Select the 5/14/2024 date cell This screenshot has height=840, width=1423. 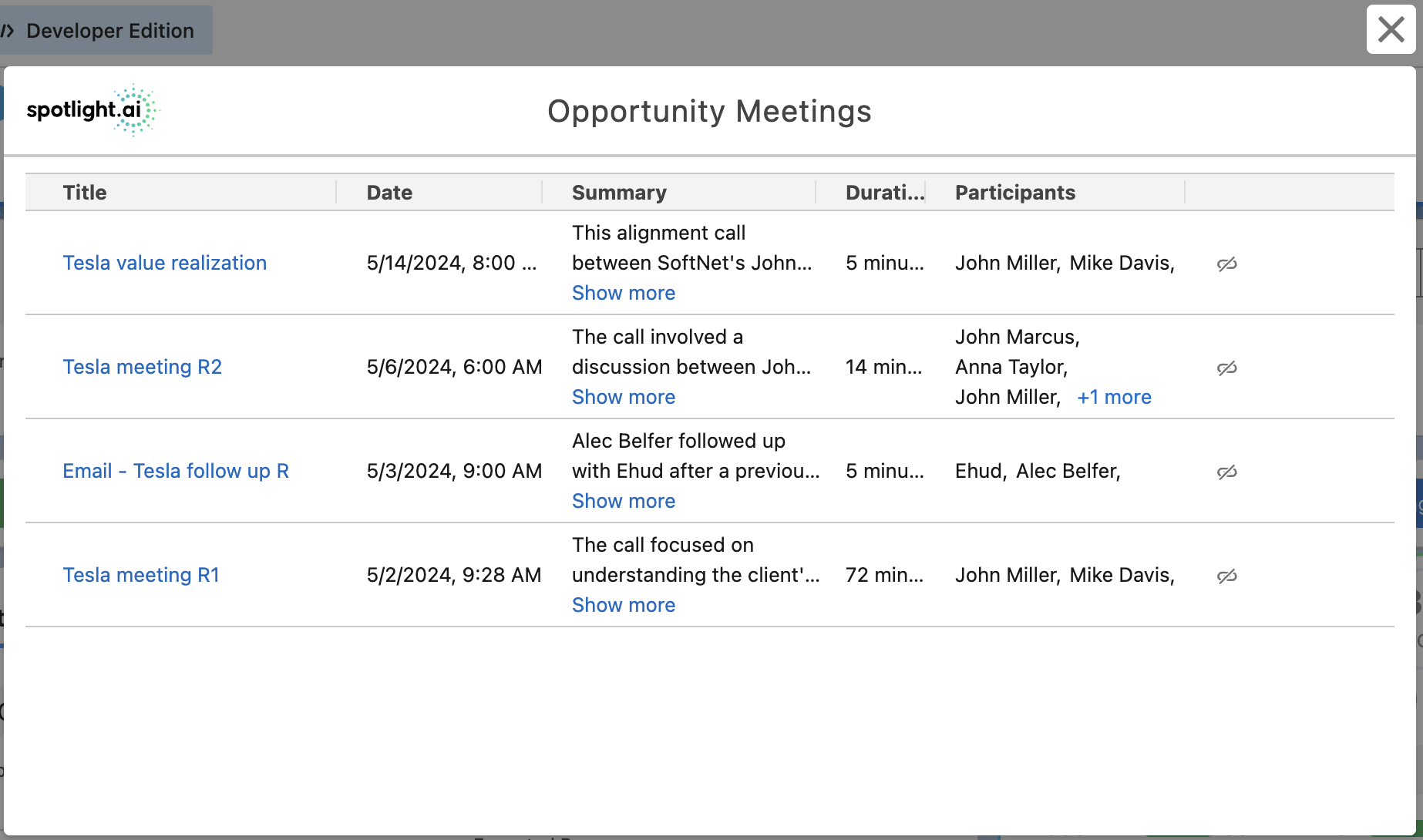[x=452, y=263]
